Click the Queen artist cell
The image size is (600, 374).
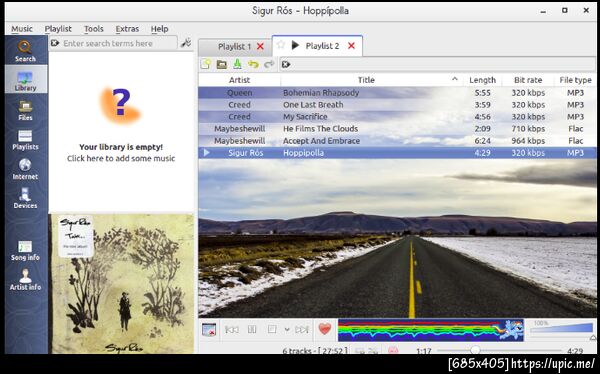tap(240, 93)
